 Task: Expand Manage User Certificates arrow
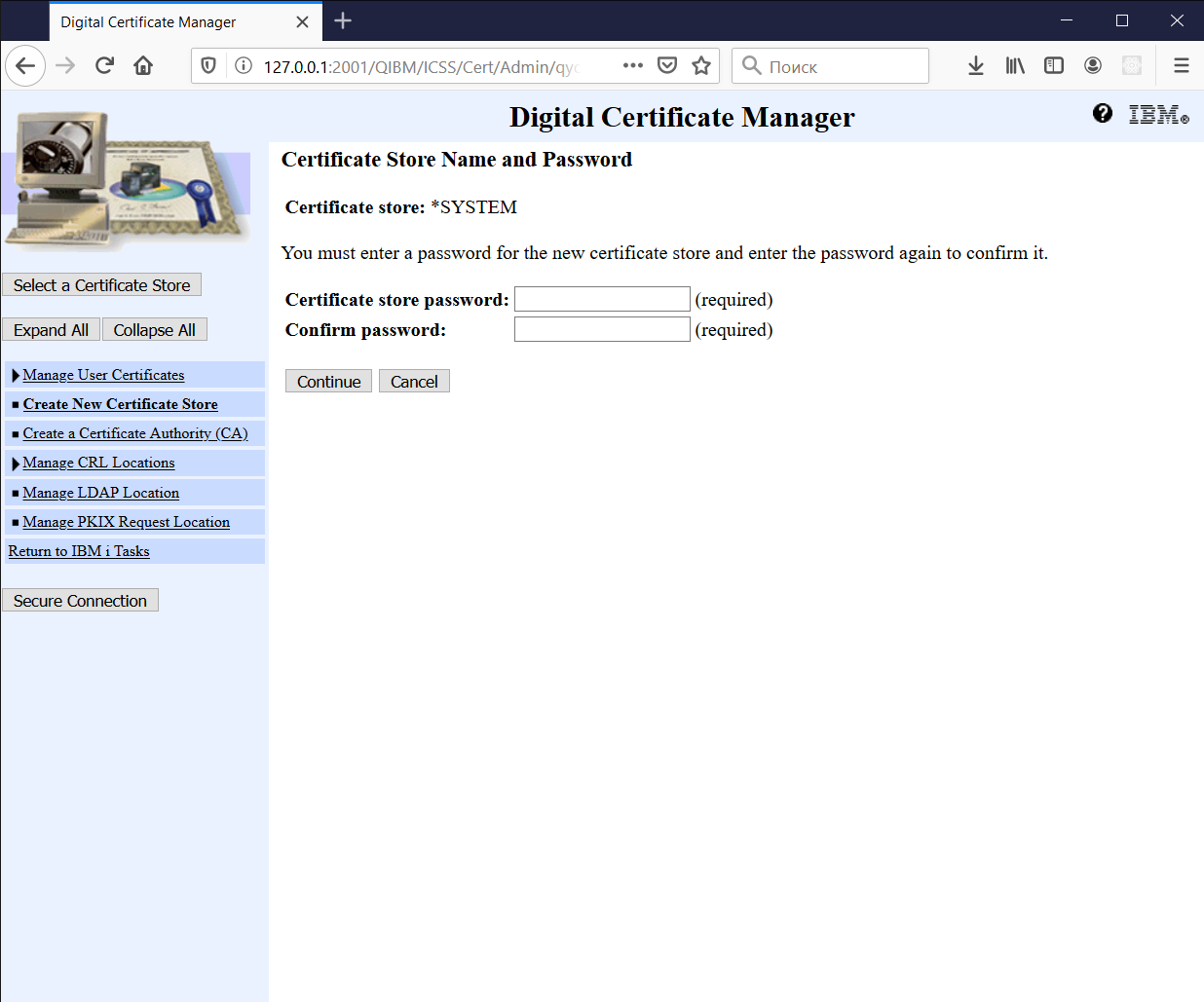click(16, 376)
